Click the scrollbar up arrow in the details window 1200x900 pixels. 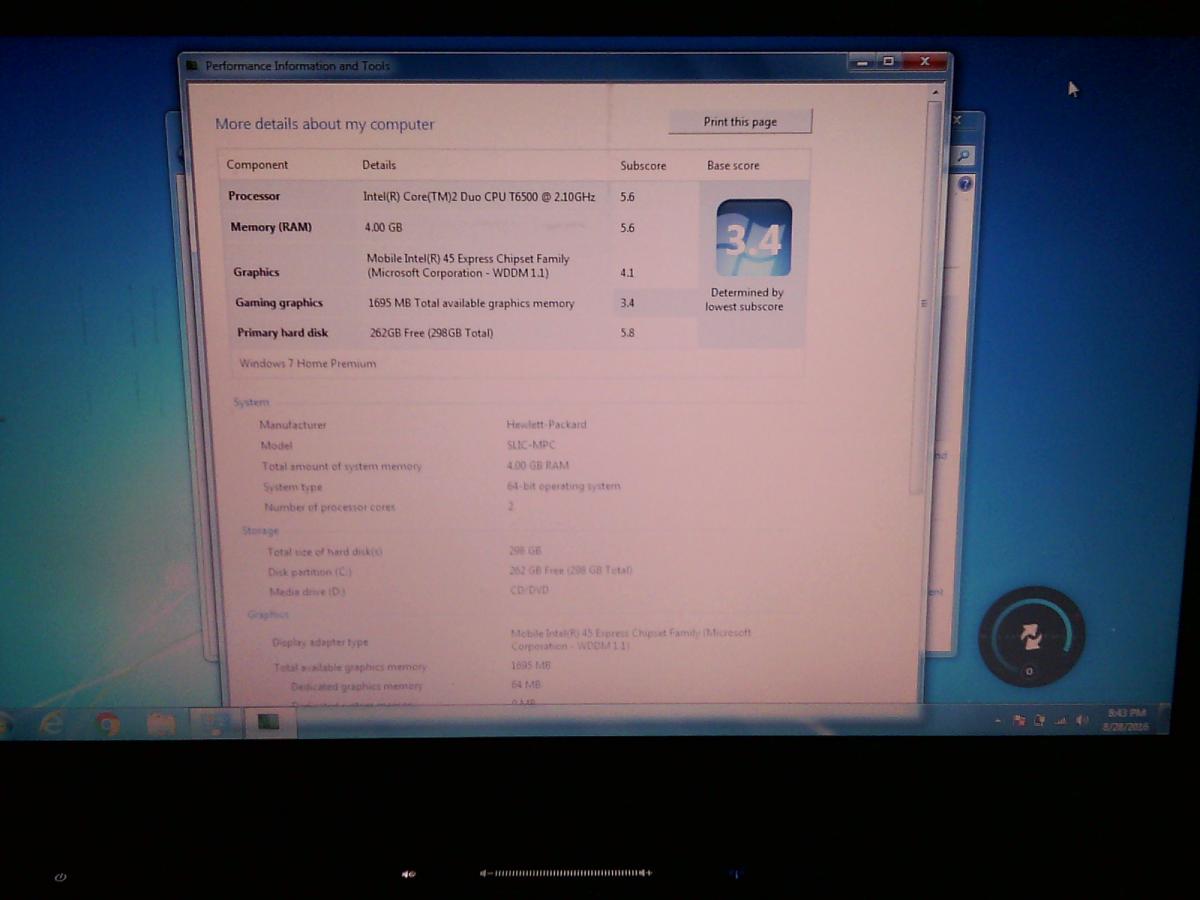tap(936, 92)
